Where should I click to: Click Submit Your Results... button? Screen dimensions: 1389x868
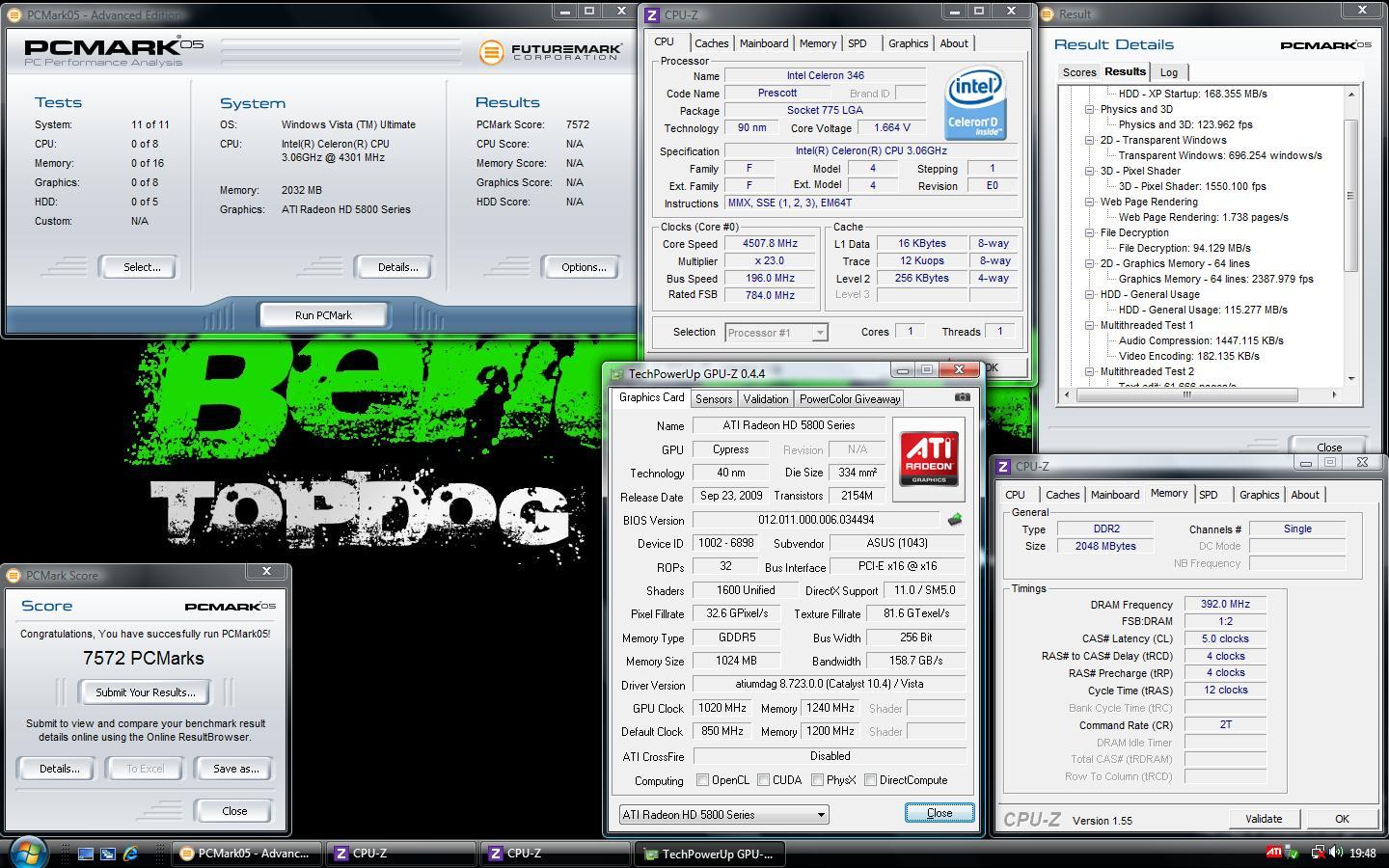pyautogui.click(x=145, y=692)
